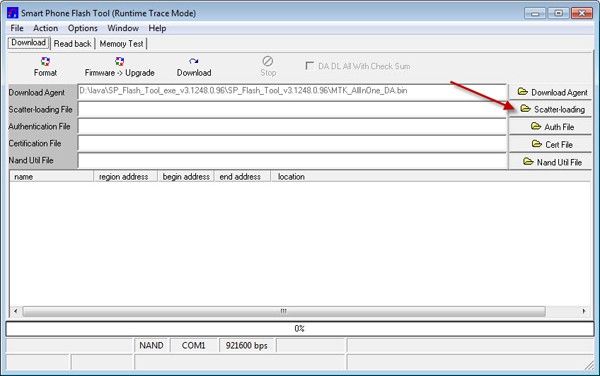600x376 pixels.
Task: Switch to the Memory Test tab
Action: (121, 44)
